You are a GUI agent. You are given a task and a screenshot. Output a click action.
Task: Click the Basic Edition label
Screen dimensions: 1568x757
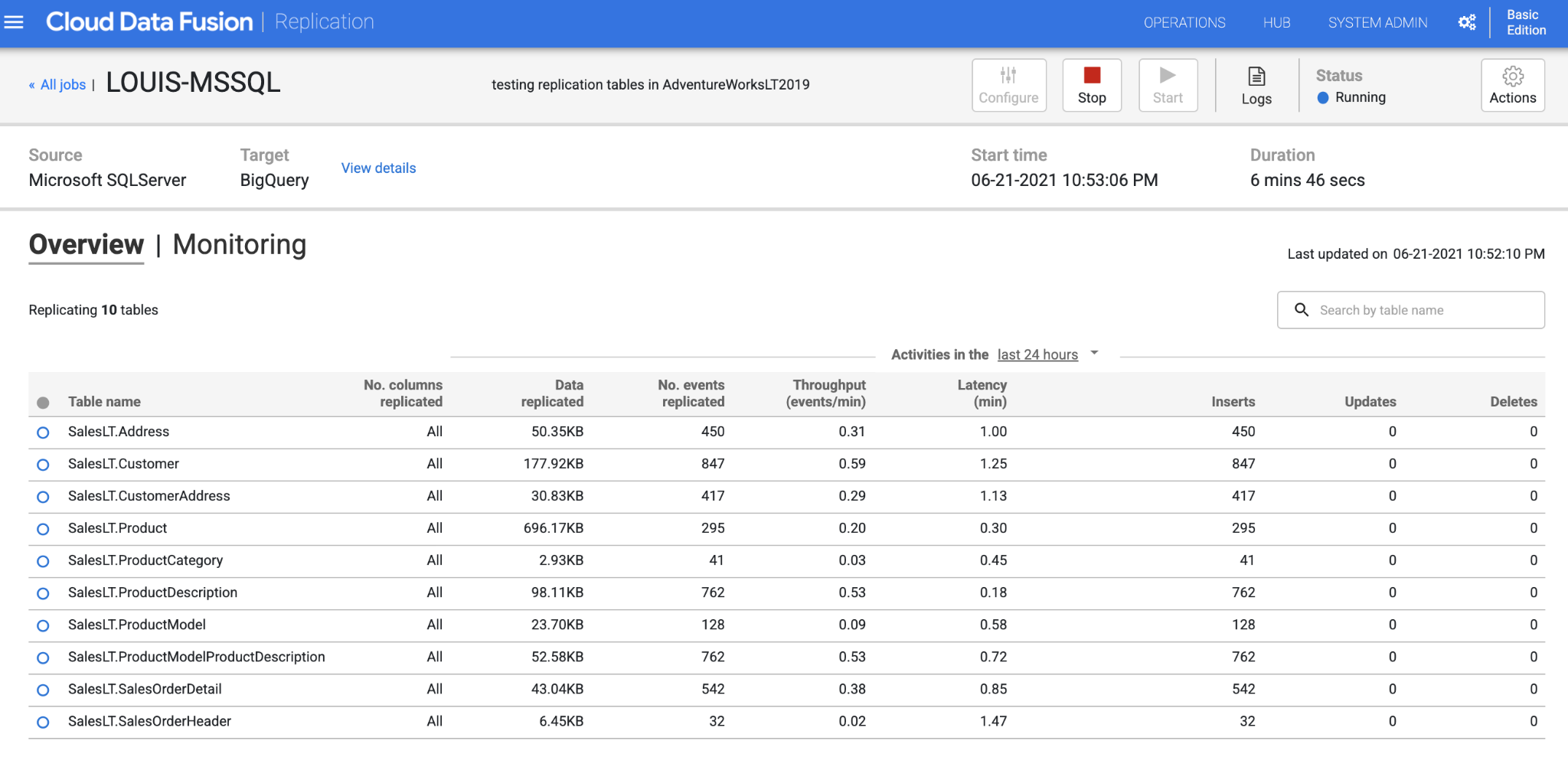(x=1526, y=22)
